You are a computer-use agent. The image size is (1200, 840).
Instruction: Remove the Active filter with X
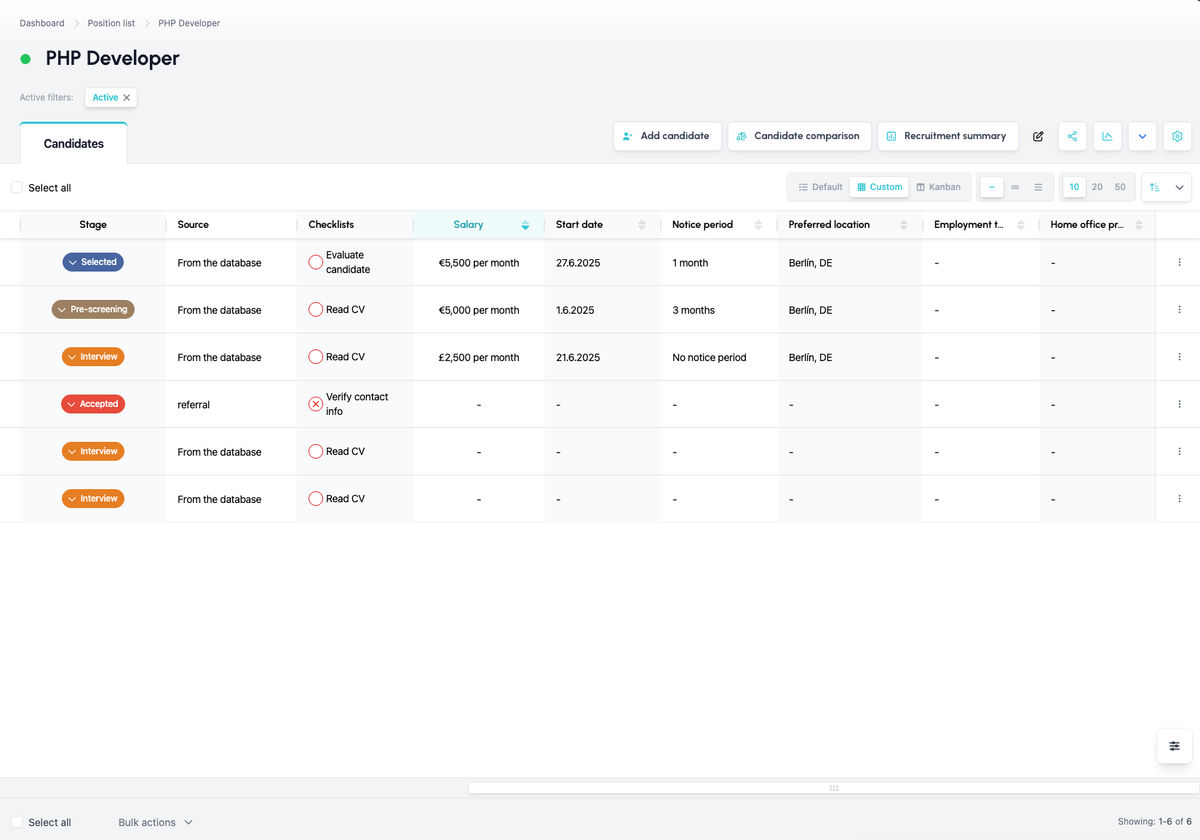coord(127,98)
